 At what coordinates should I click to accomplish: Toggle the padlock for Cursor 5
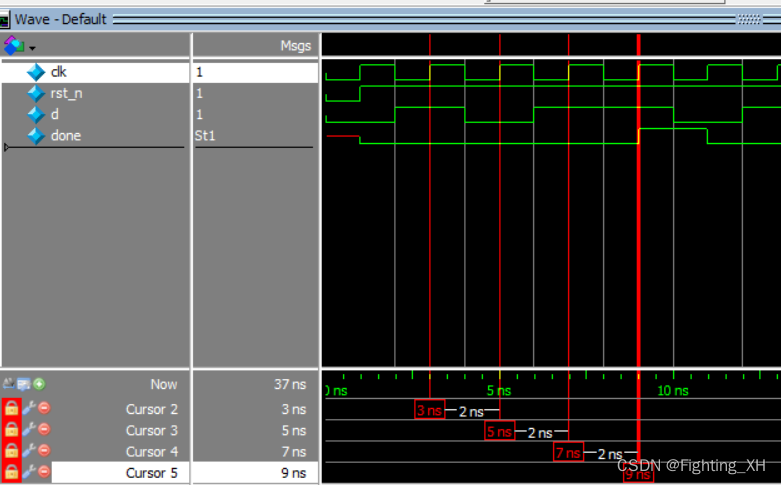click(x=11, y=472)
